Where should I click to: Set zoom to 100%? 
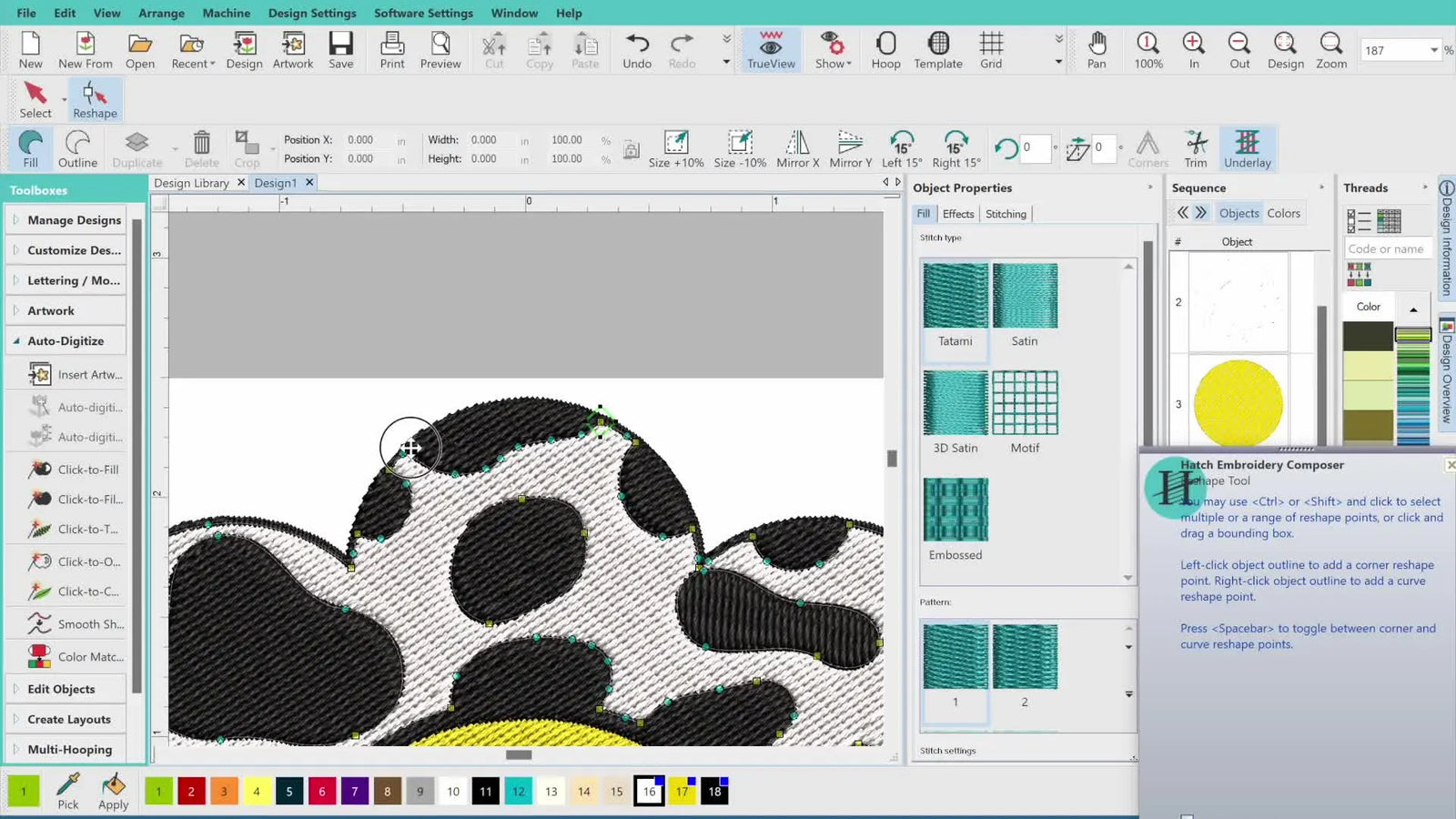(x=1148, y=50)
